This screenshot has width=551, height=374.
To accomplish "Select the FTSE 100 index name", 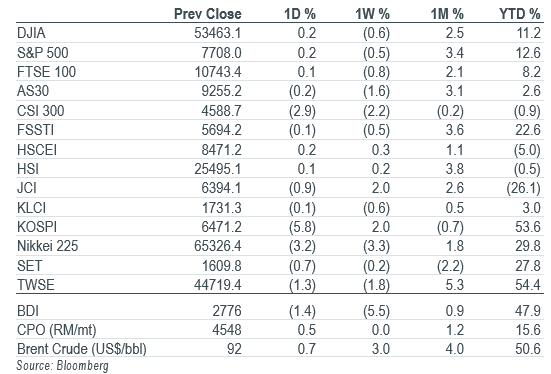I will coord(46,72).
